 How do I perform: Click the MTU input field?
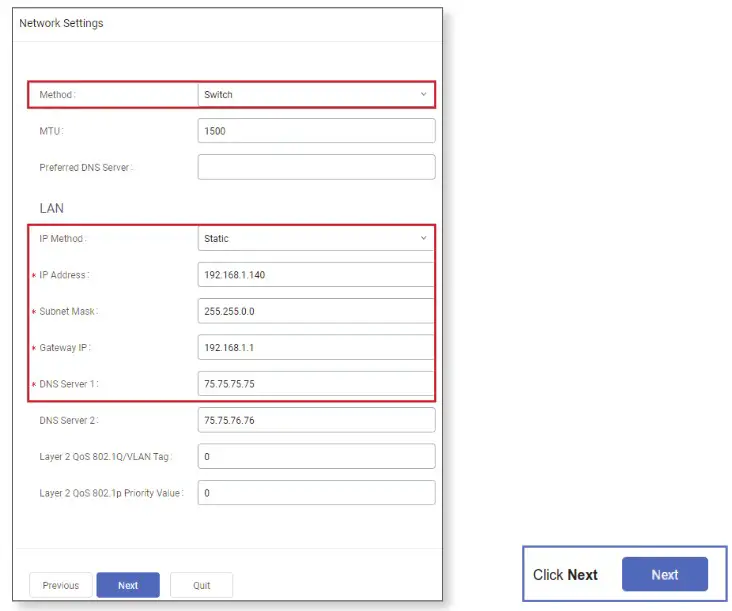click(x=316, y=131)
